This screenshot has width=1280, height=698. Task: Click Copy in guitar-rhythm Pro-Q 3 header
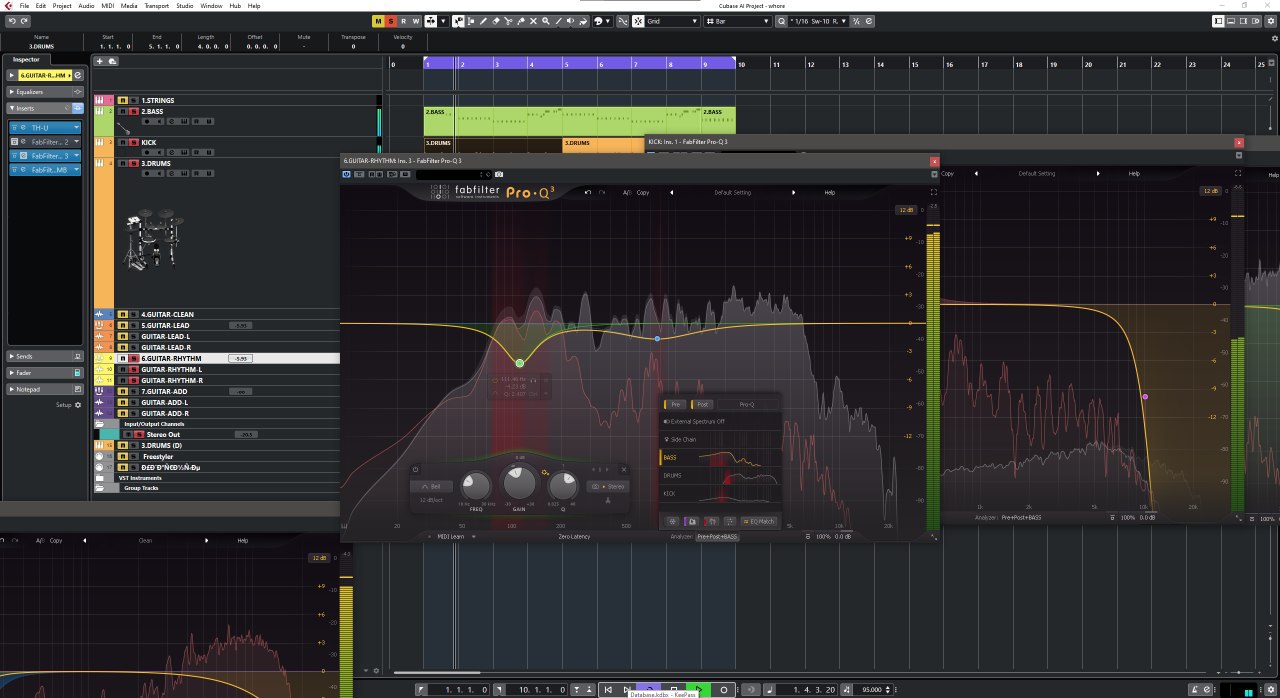(642, 192)
